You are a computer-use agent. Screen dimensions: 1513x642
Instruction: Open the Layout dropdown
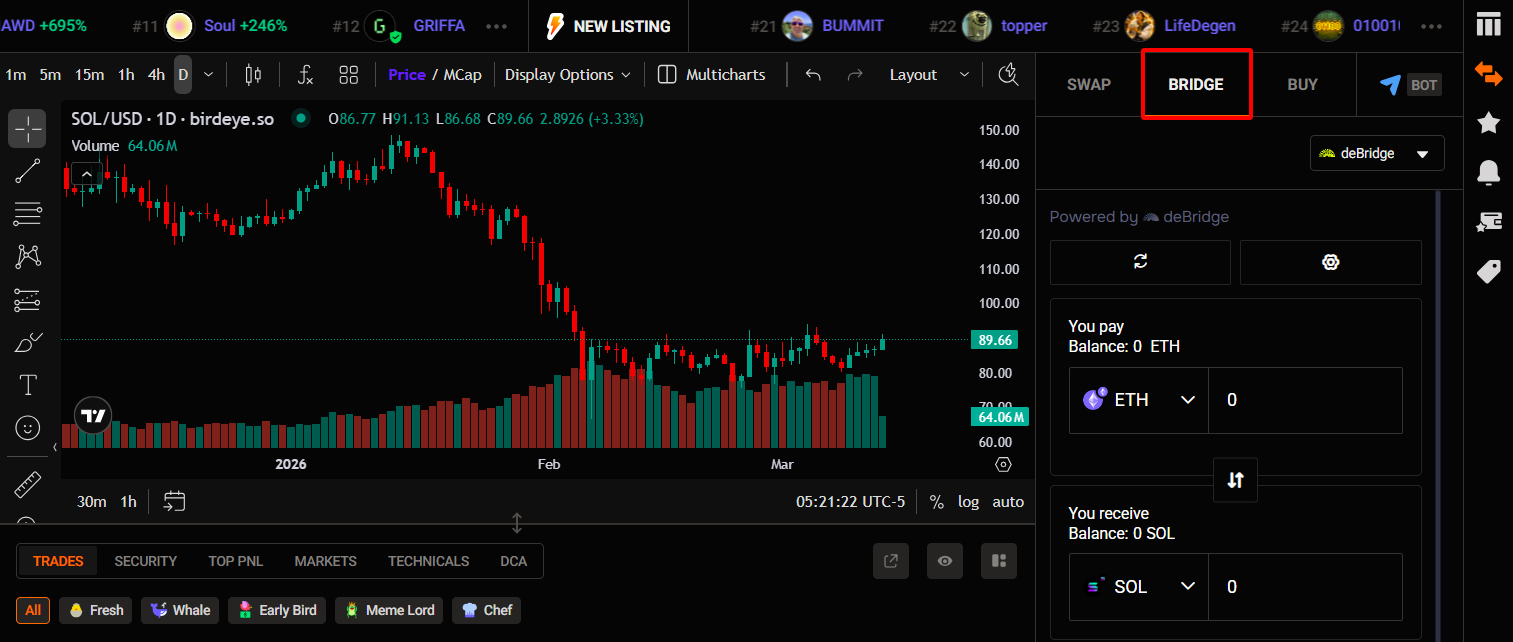(x=929, y=75)
